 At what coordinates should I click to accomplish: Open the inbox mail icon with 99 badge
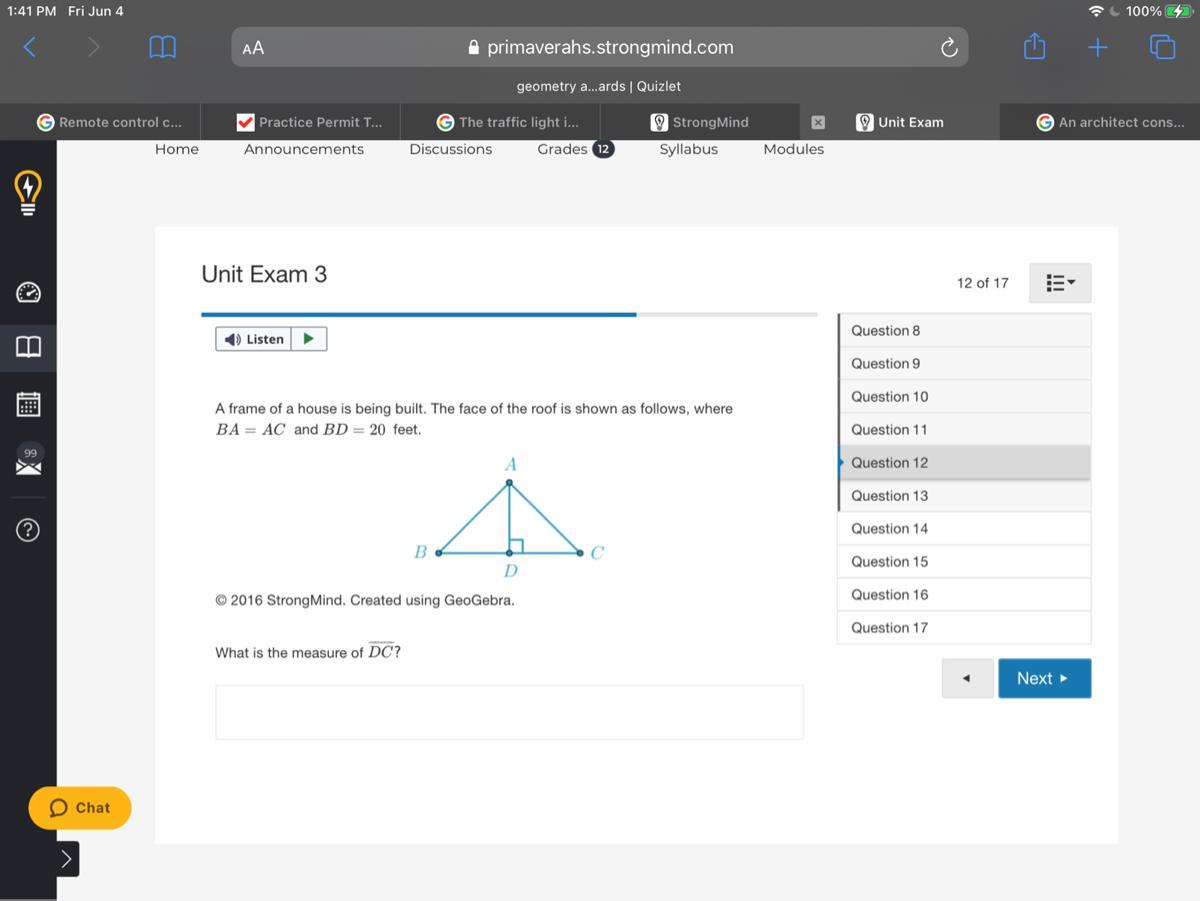[x=28, y=460]
